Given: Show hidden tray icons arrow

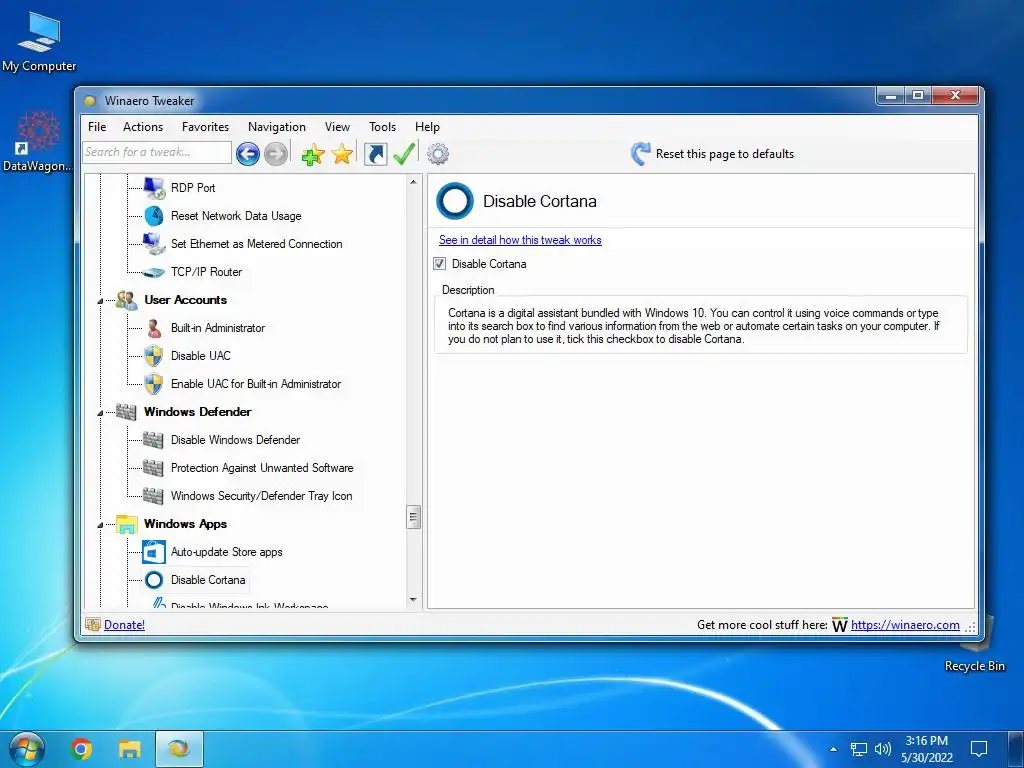Looking at the screenshot, I should click(x=833, y=749).
